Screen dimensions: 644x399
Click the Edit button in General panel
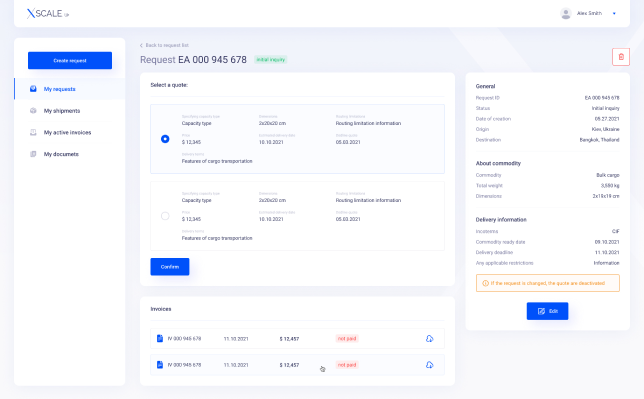pos(547,311)
